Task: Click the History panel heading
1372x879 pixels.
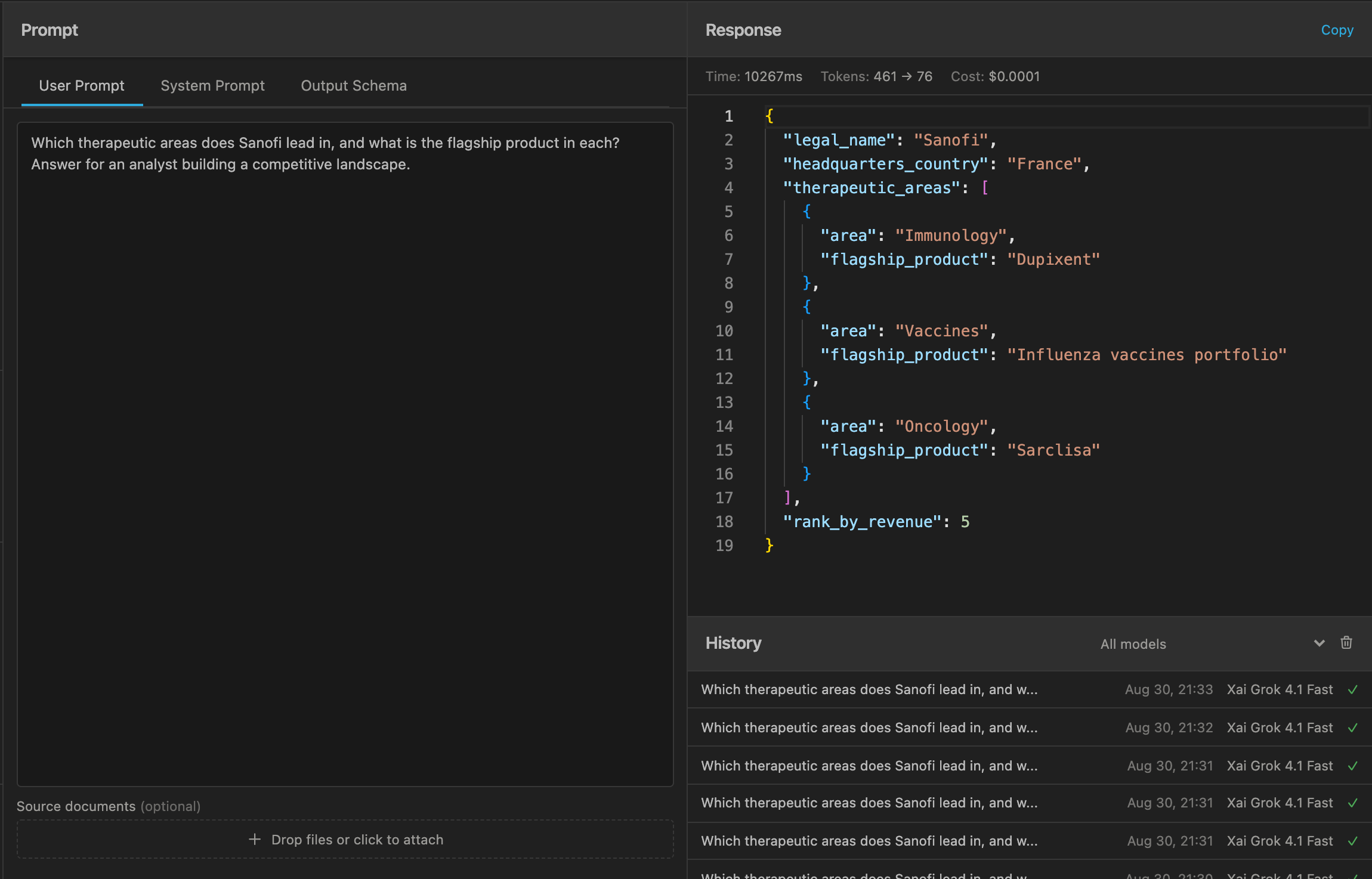Action: point(733,643)
